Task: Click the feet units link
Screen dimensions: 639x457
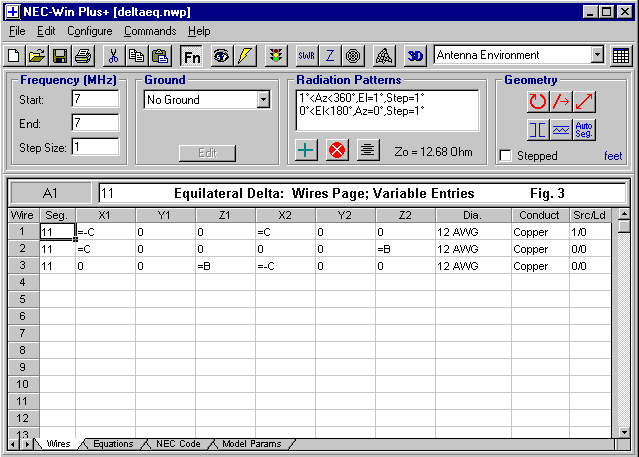Action: point(612,156)
